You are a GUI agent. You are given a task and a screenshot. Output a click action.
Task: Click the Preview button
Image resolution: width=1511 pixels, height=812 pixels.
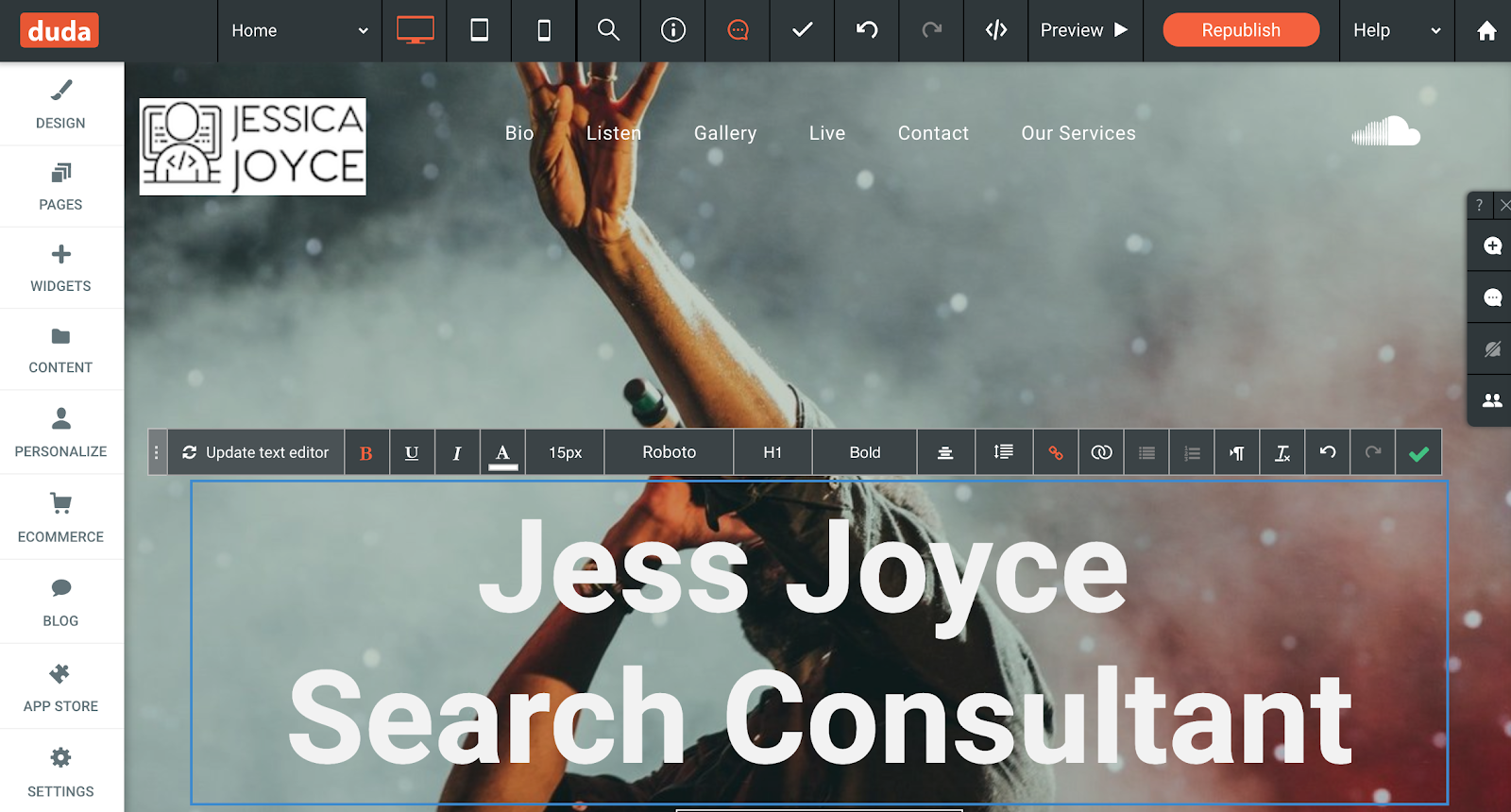pos(1085,30)
